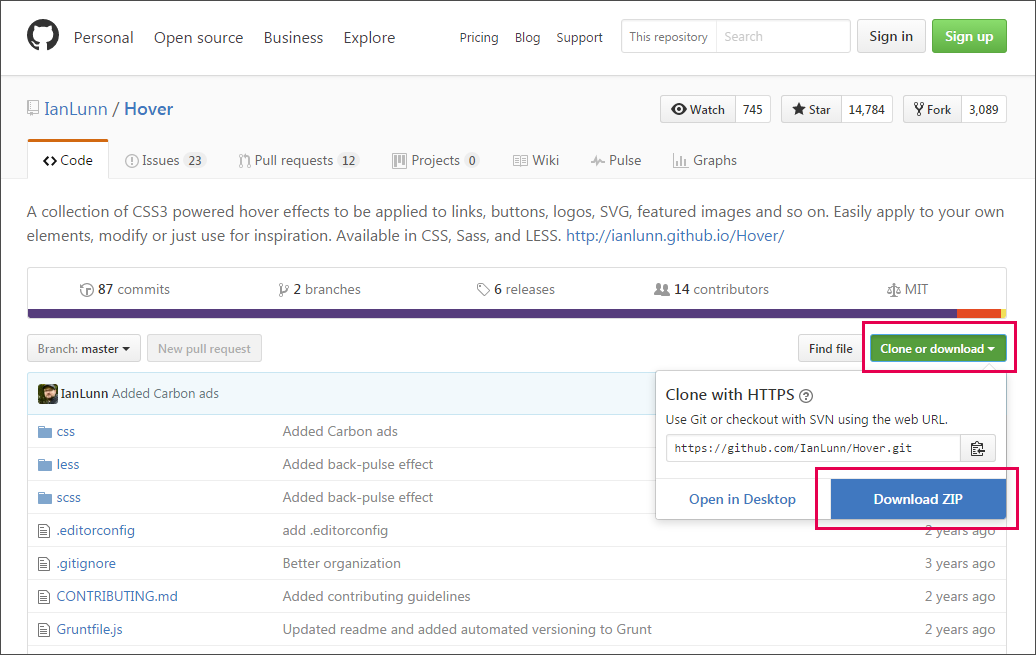Screen dimensions: 1036x655
Task: Open the CONTRIBUTING.md file
Action: coord(117,597)
